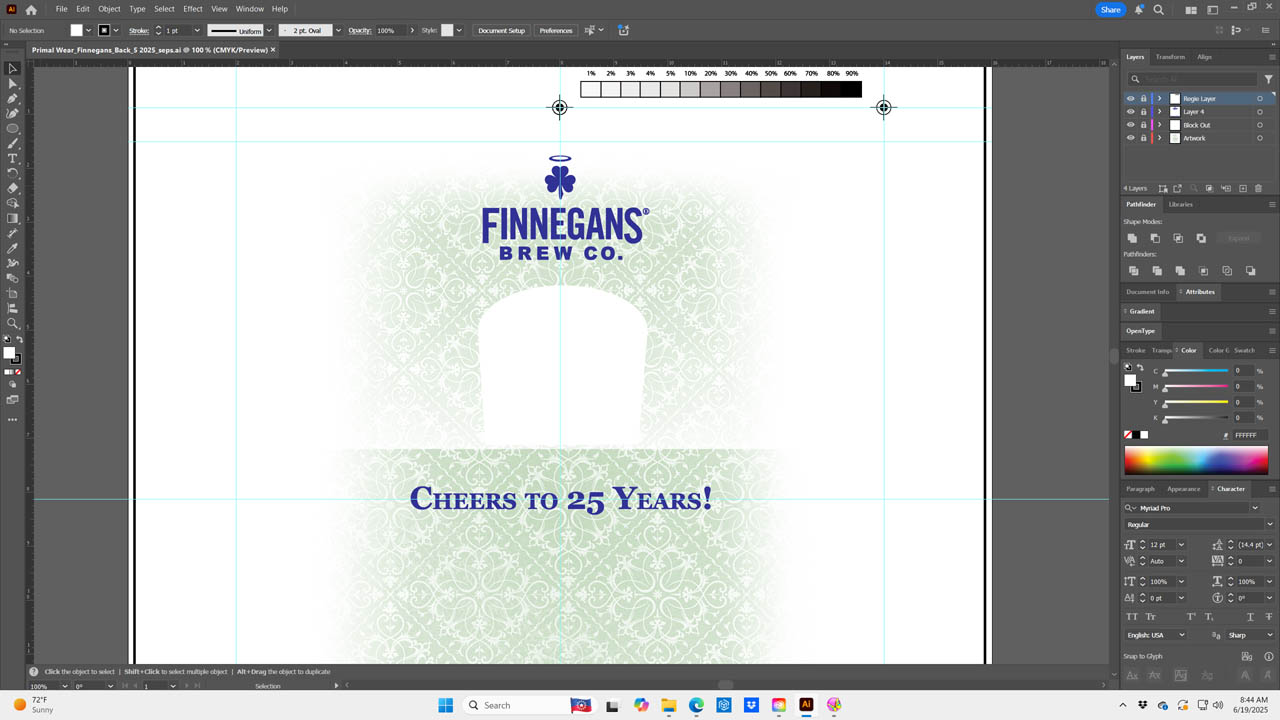Create a new layer with the plus icon
This screenshot has height=720, width=1280.
1243,188
